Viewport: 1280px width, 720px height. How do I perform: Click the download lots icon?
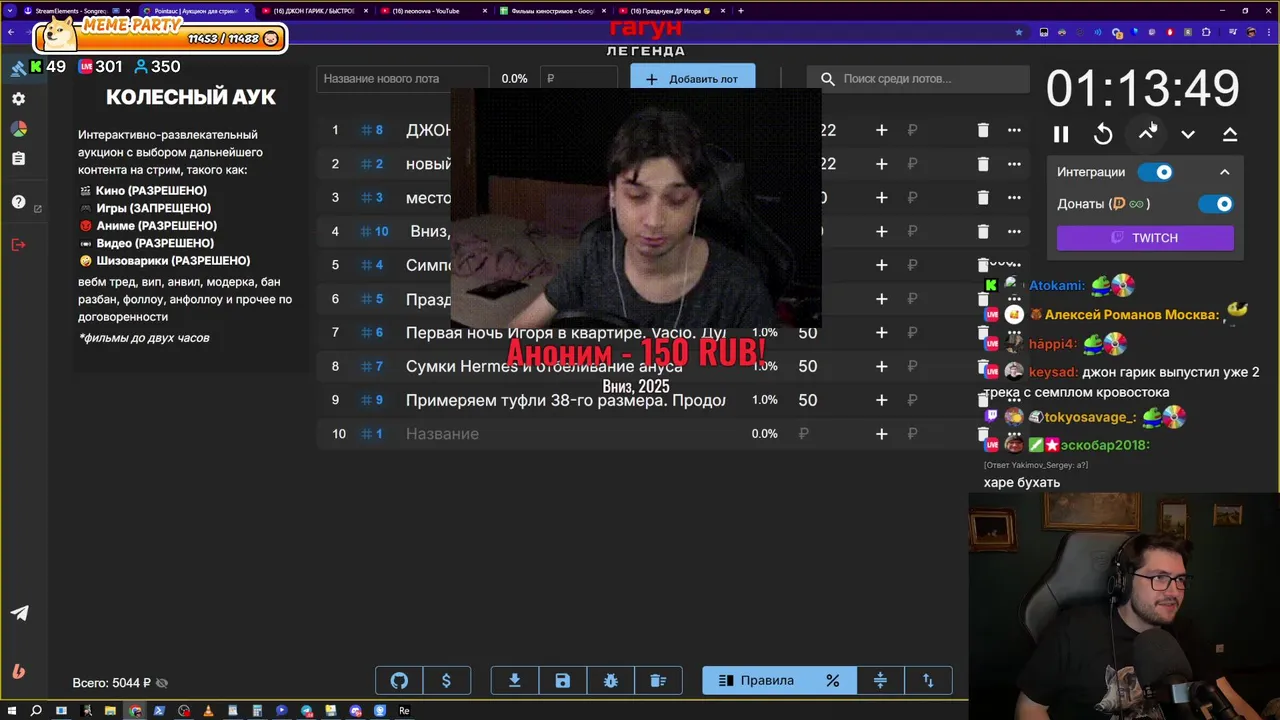tap(515, 681)
